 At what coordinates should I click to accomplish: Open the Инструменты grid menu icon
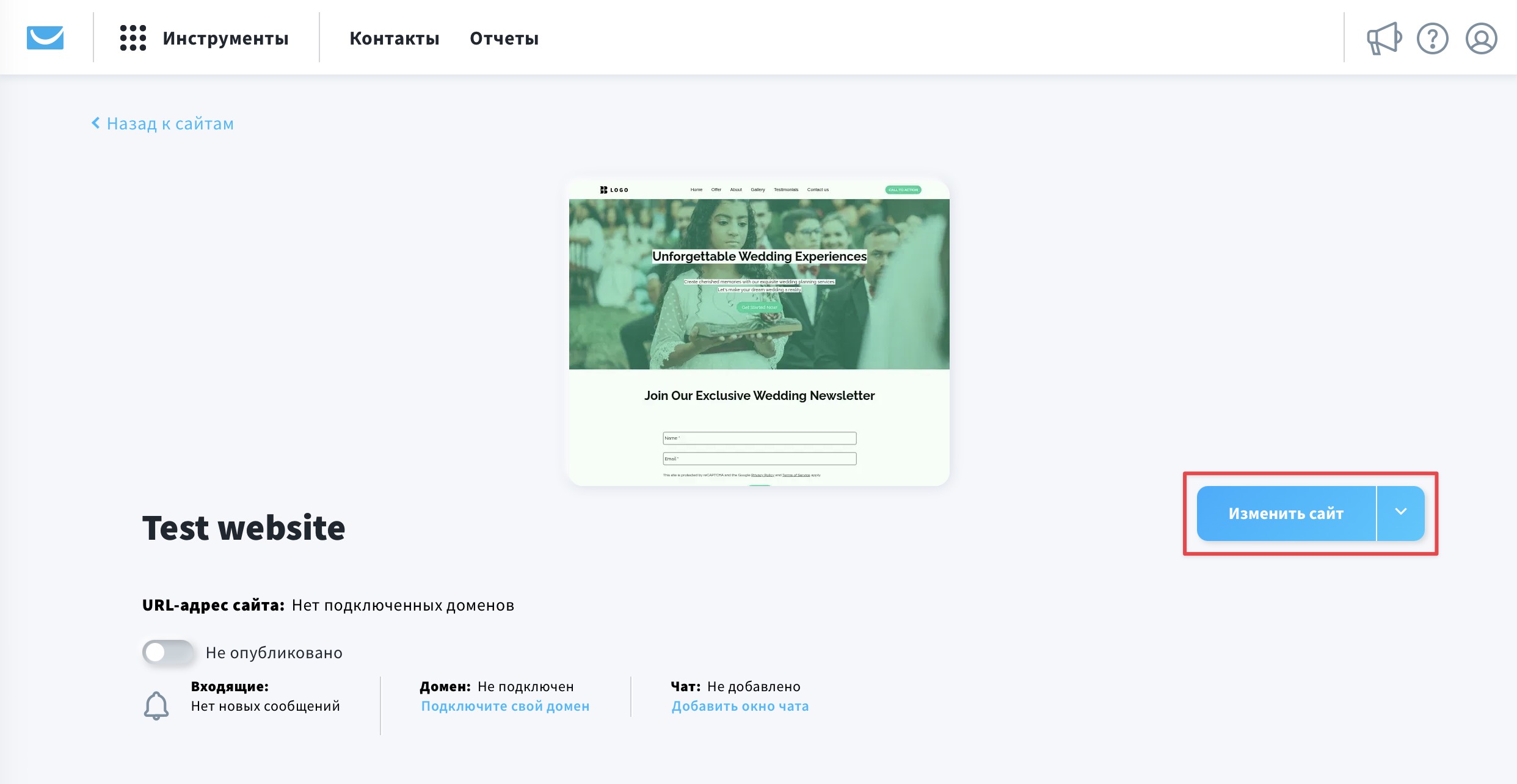(133, 38)
